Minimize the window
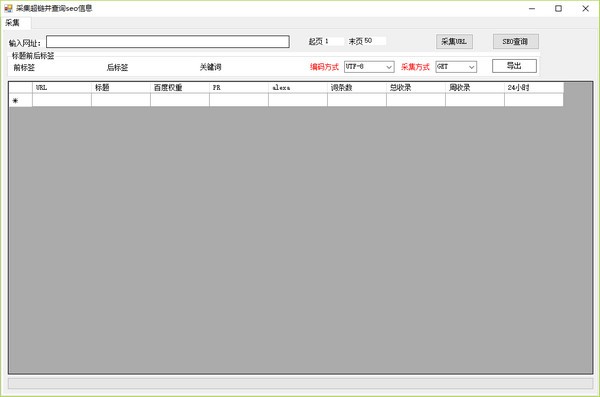Viewport: 600px width, 397px height. 532,8
